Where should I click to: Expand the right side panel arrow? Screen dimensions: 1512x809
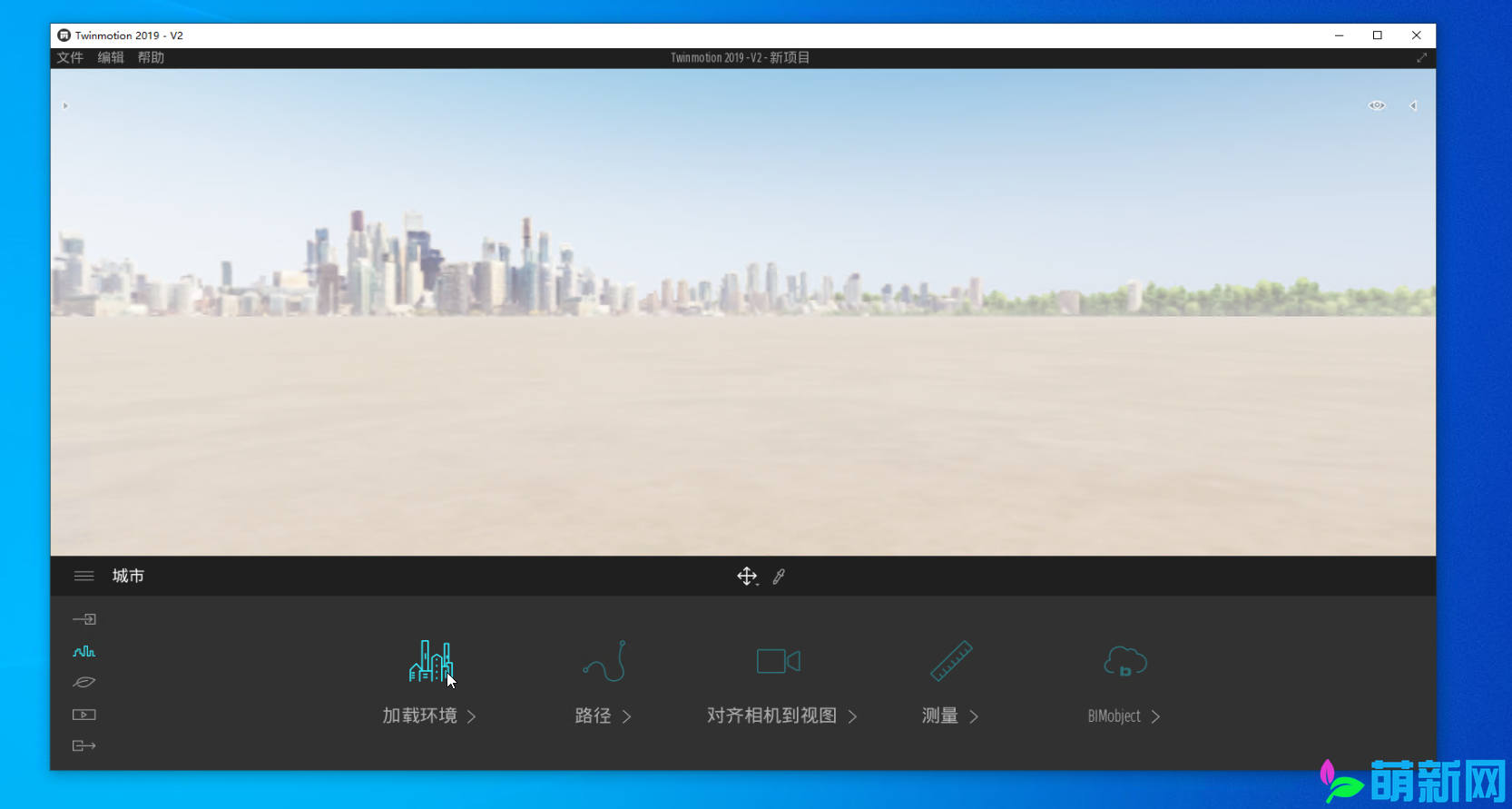coord(1413,105)
